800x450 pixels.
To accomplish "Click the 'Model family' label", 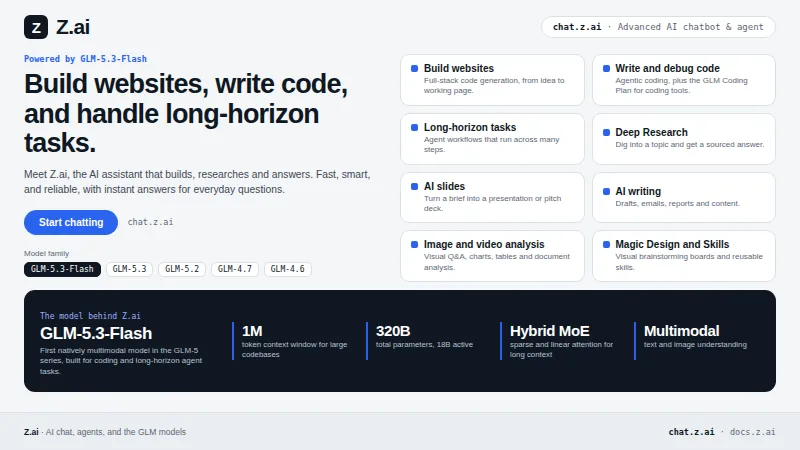I will click(x=46, y=254).
